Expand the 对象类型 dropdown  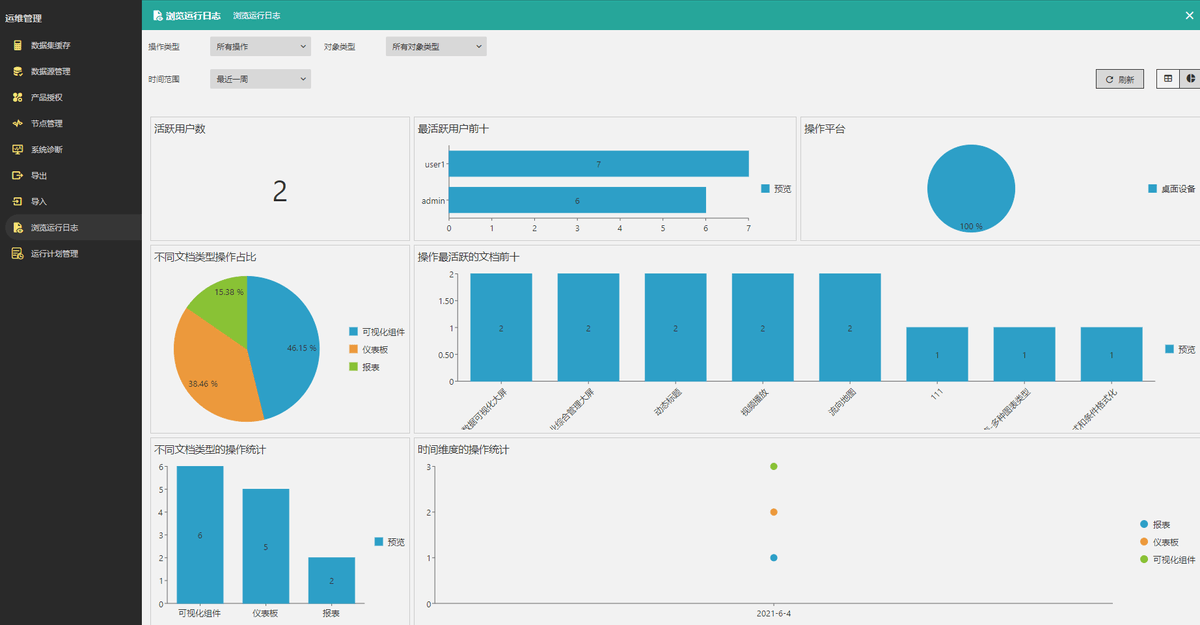pyautogui.click(x=436, y=46)
